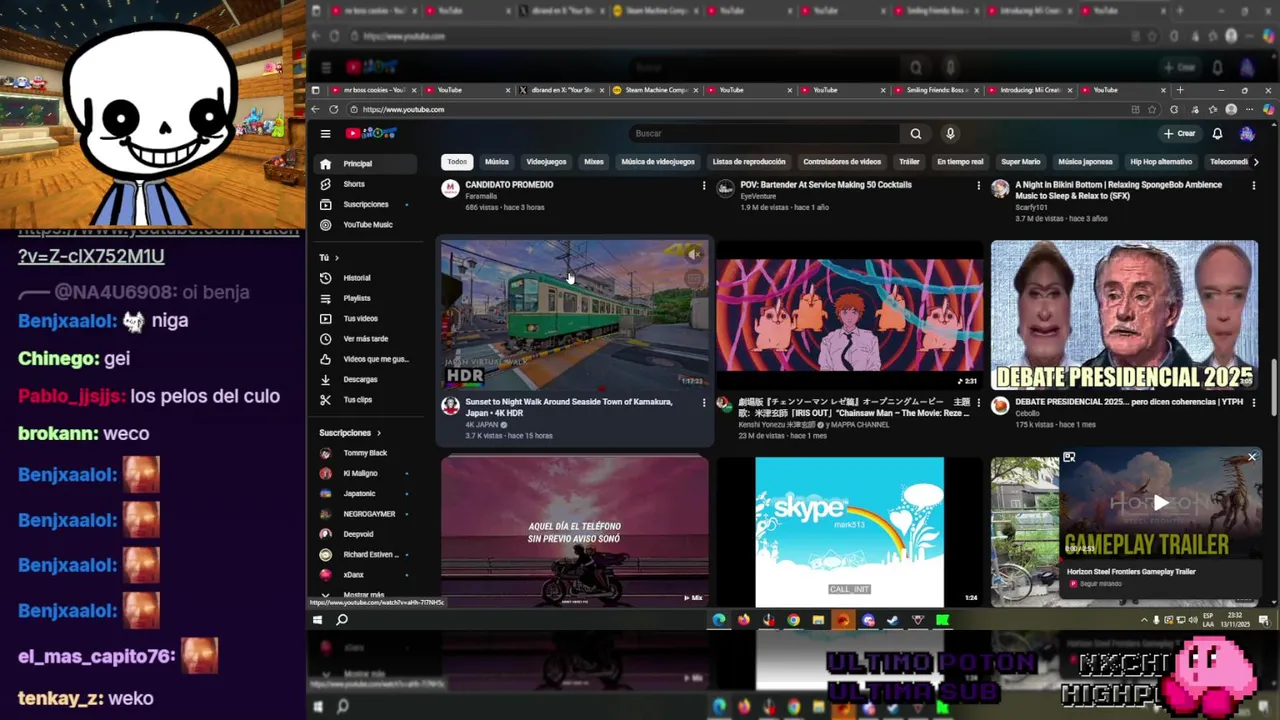Viewport: 1280px width, 720px height.
Task: Show hidden system tray icons
Action: [x=1144, y=620]
